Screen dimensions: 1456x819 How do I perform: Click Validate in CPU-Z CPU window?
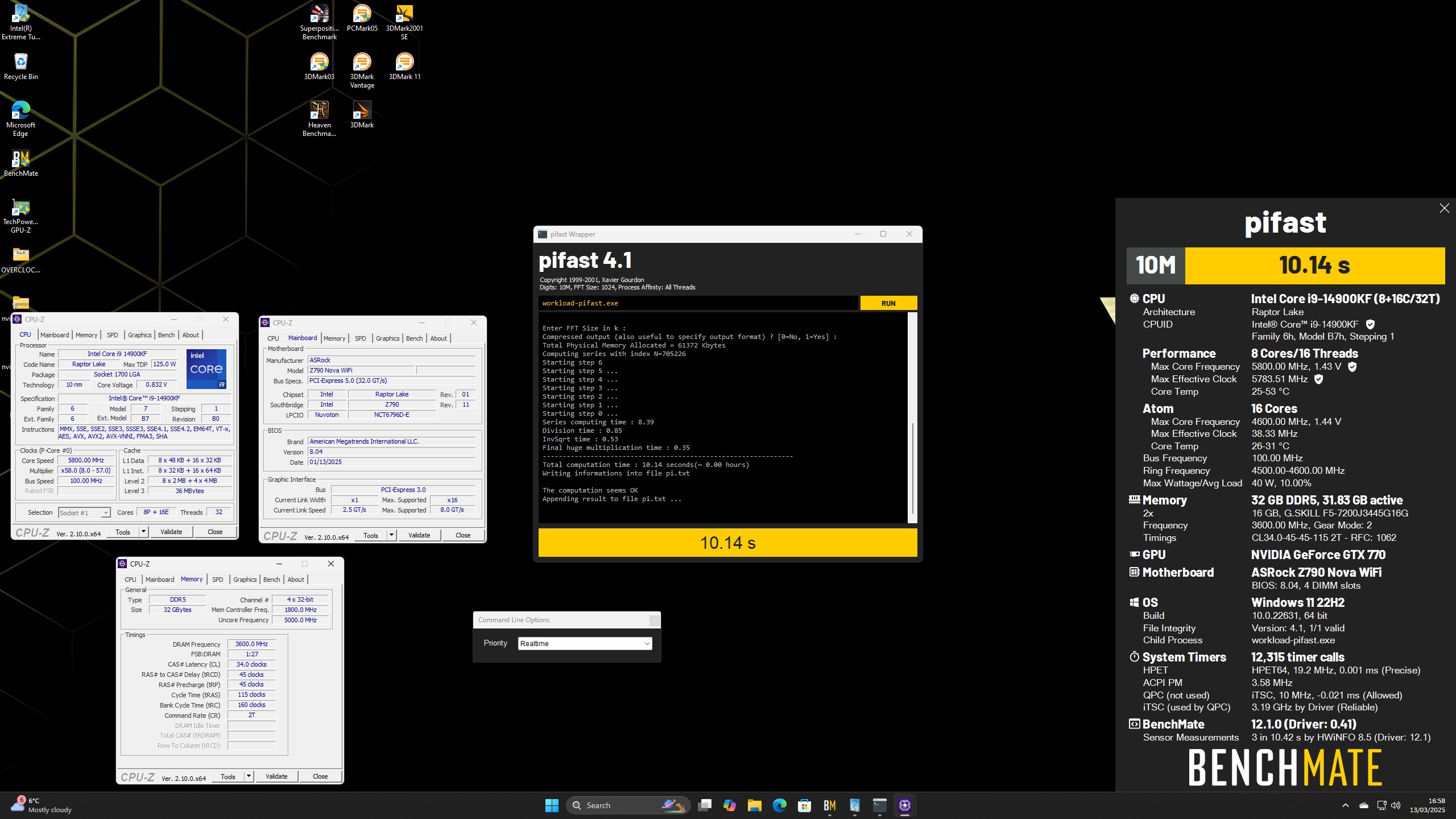coord(171,532)
